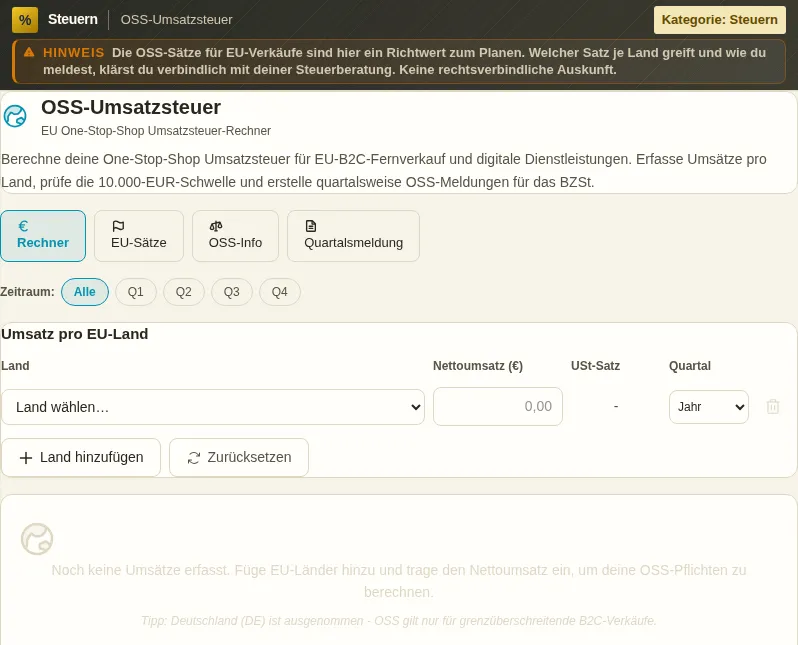798x645 pixels.
Task: Click the OSS-Umsatzsteuer breadcrumb text
Action: pos(177,20)
